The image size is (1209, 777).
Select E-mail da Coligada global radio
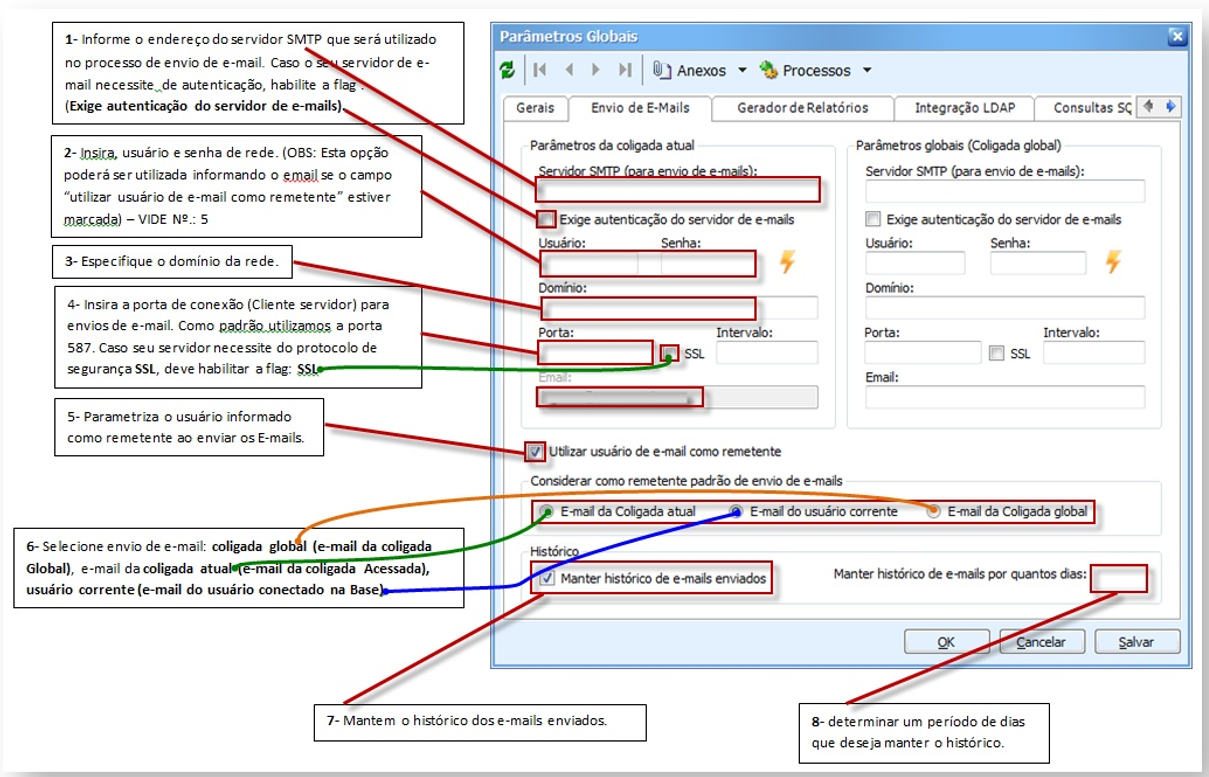934,511
